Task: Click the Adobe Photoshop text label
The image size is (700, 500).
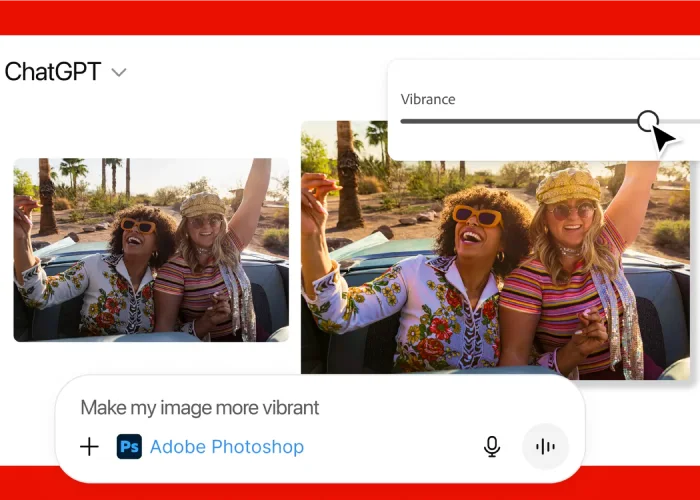Action: [x=226, y=447]
